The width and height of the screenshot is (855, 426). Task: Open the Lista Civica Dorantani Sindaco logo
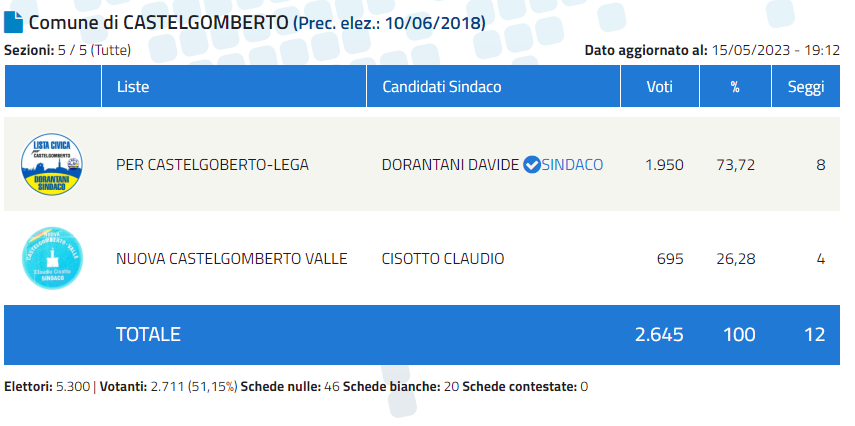coord(52,164)
